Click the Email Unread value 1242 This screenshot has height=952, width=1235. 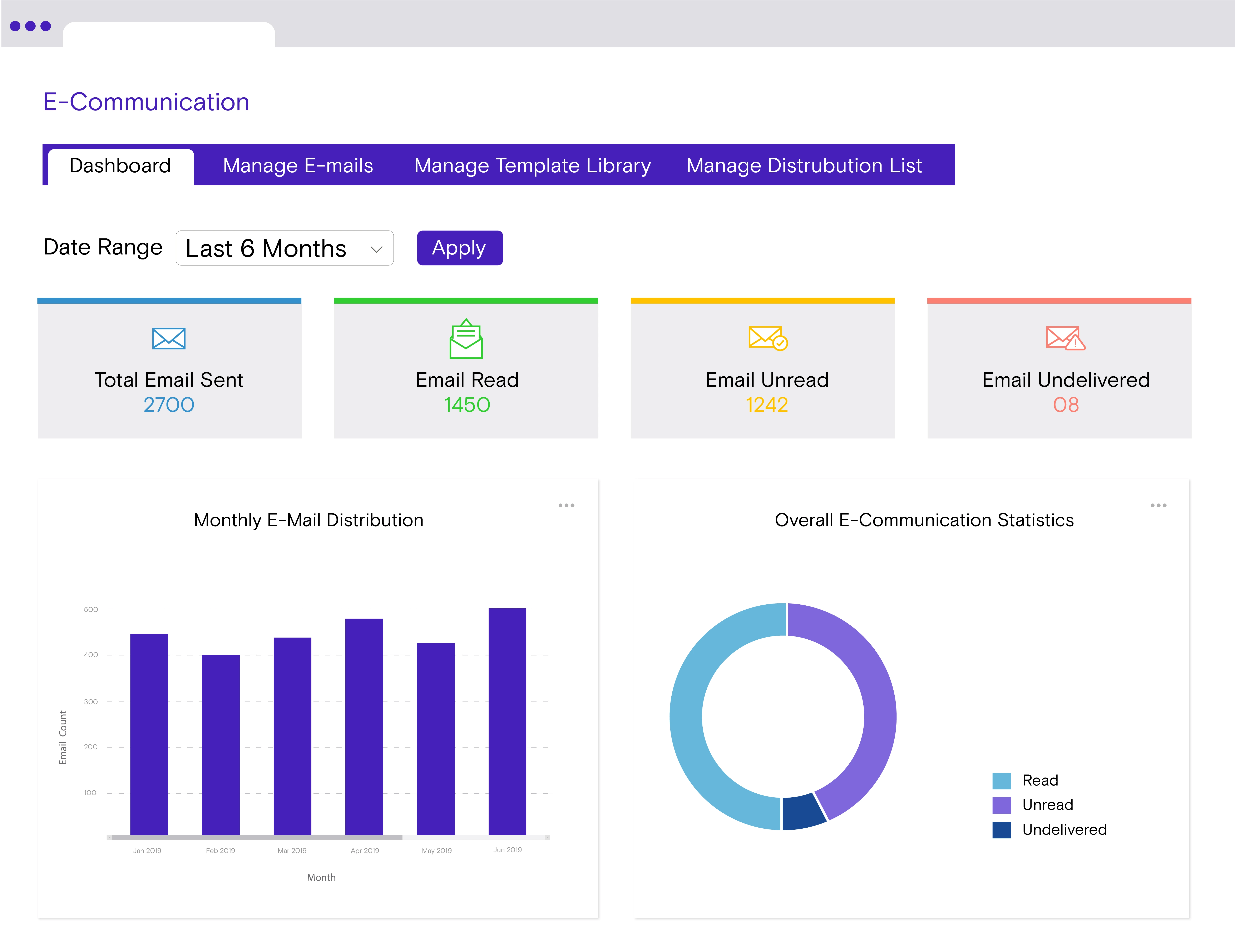pyautogui.click(x=767, y=405)
